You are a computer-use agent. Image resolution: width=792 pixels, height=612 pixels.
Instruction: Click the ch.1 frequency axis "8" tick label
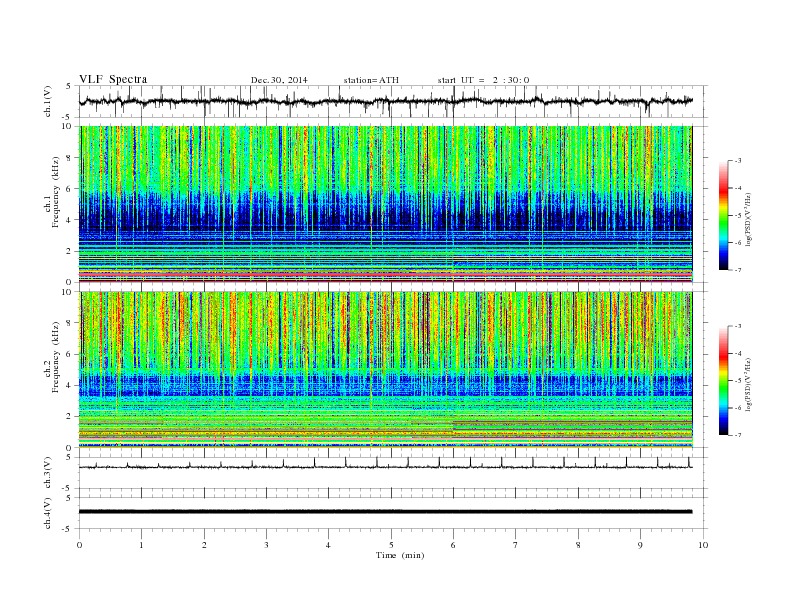(69, 158)
